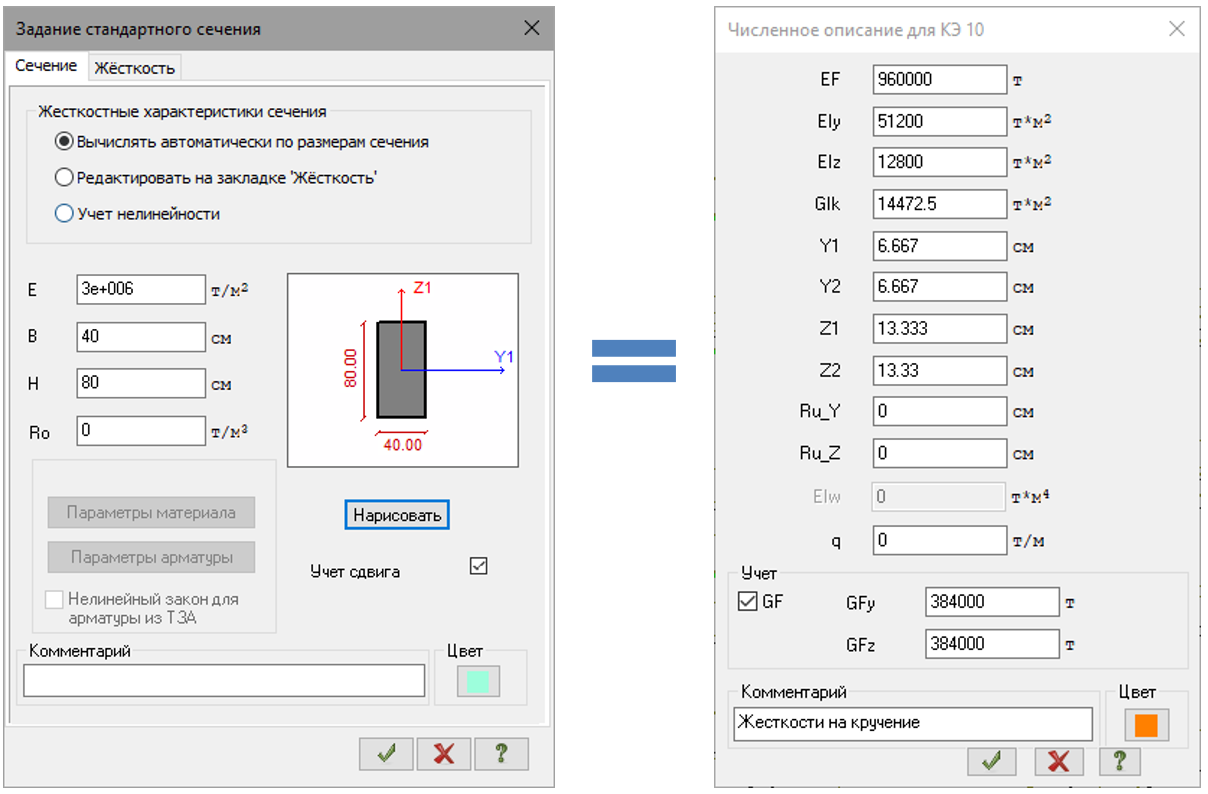Cancel the standard section dialog with red X
The width and height of the screenshot is (1208, 794).
tap(444, 754)
